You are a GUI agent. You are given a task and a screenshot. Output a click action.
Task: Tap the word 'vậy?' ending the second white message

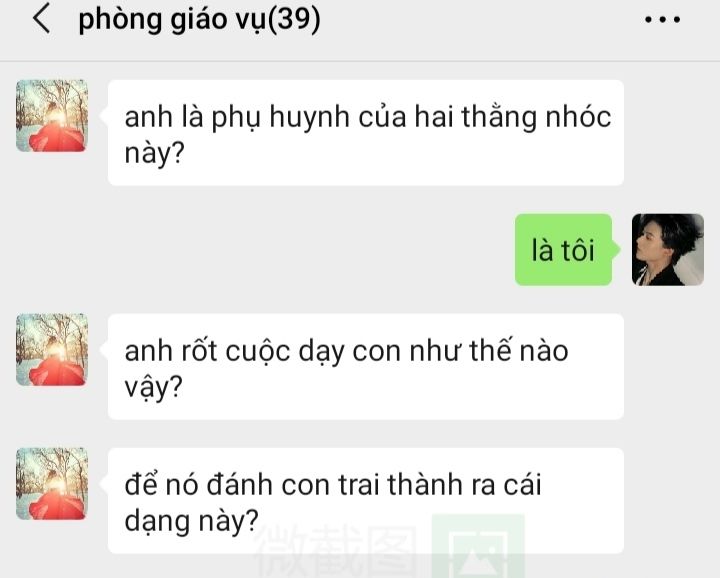[153, 387]
